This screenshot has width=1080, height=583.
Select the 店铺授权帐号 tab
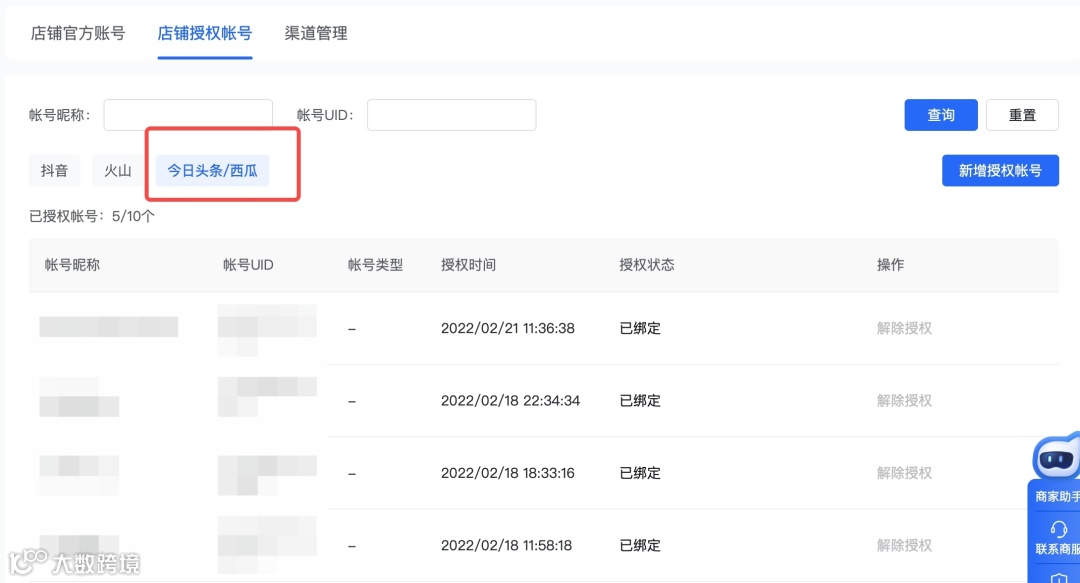click(205, 33)
